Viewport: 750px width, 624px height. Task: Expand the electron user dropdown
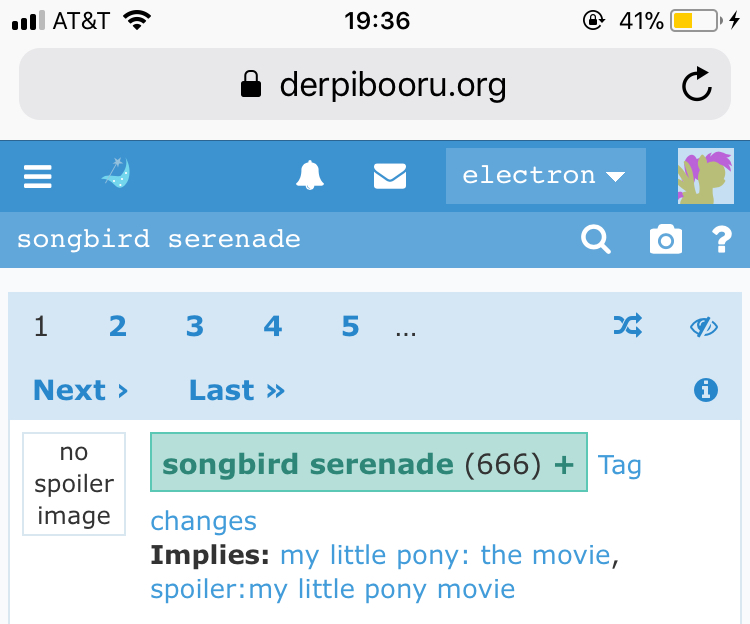click(546, 176)
